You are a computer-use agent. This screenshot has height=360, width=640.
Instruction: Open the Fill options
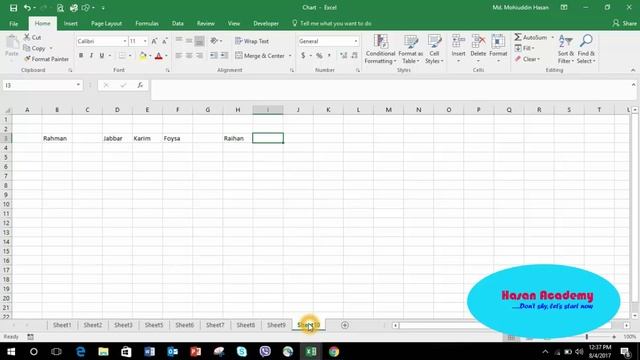tap(524, 48)
